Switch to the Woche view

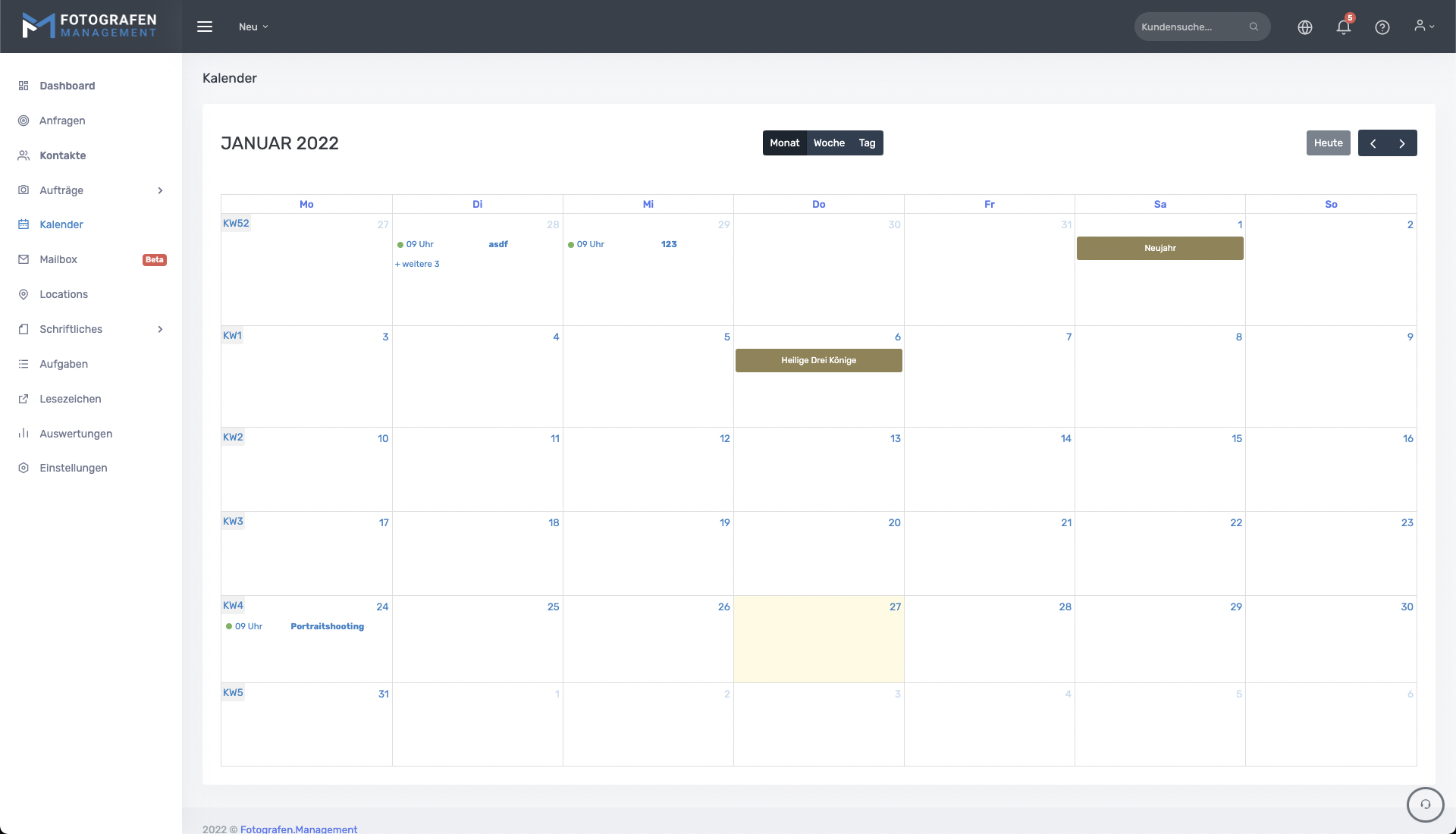point(829,143)
